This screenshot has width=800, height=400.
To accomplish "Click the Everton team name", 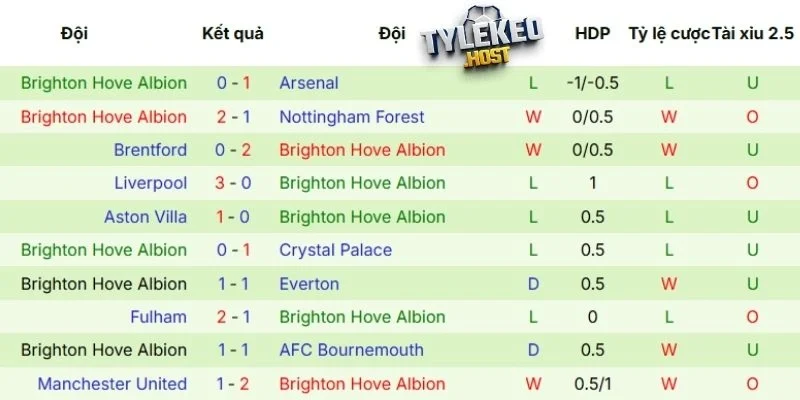I will tap(309, 284).
